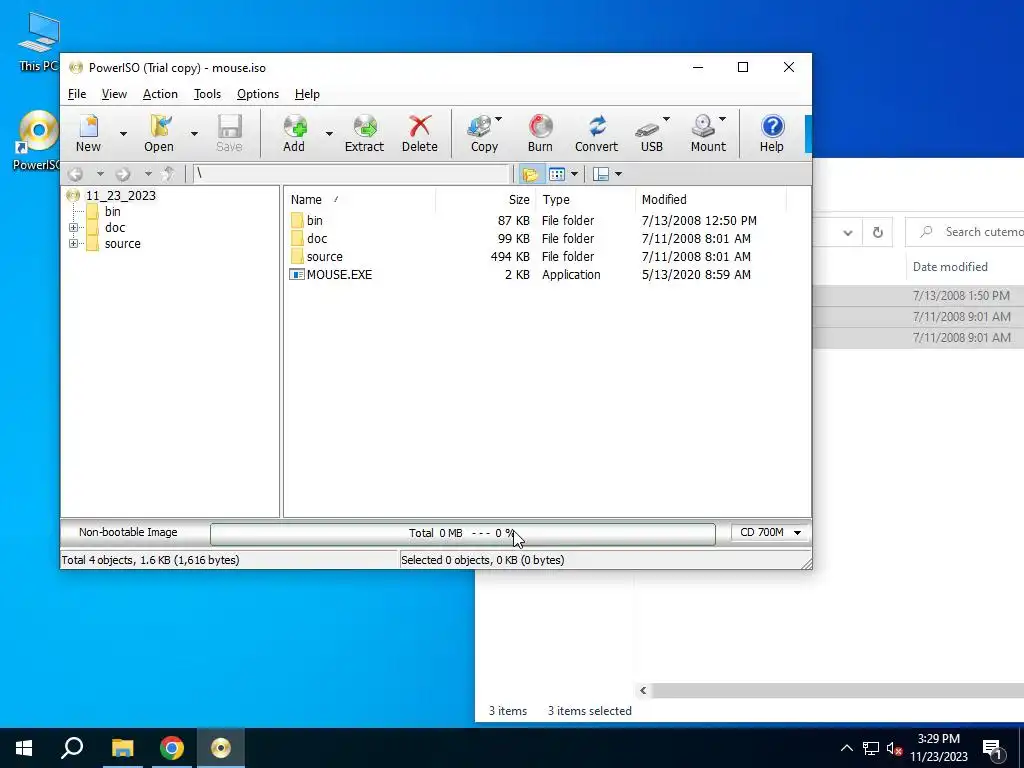Image resolution: width=1024 pixels, height=768 pixels.
Task: Open the Options menu
Action: [x=258, y=94]
